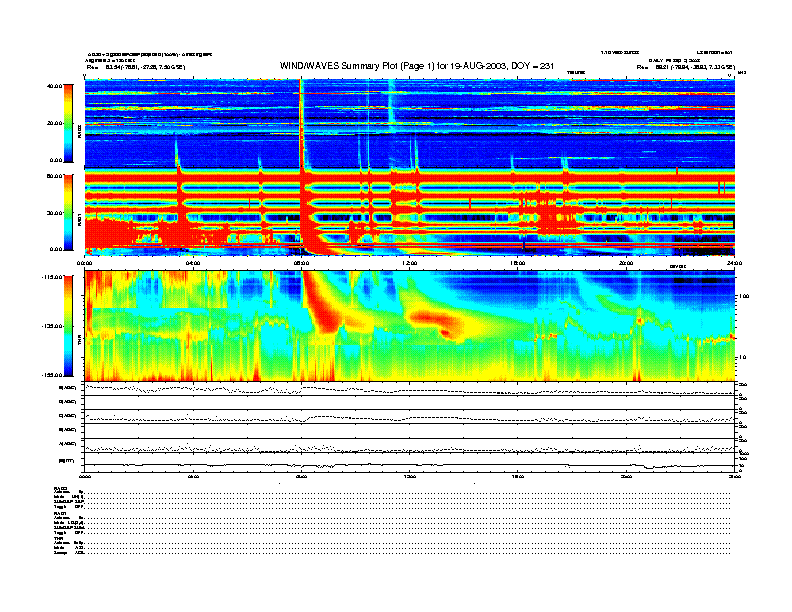Select the -155.00 label on TNR scale
Screen dimensions: 792x612
(53, 375)
